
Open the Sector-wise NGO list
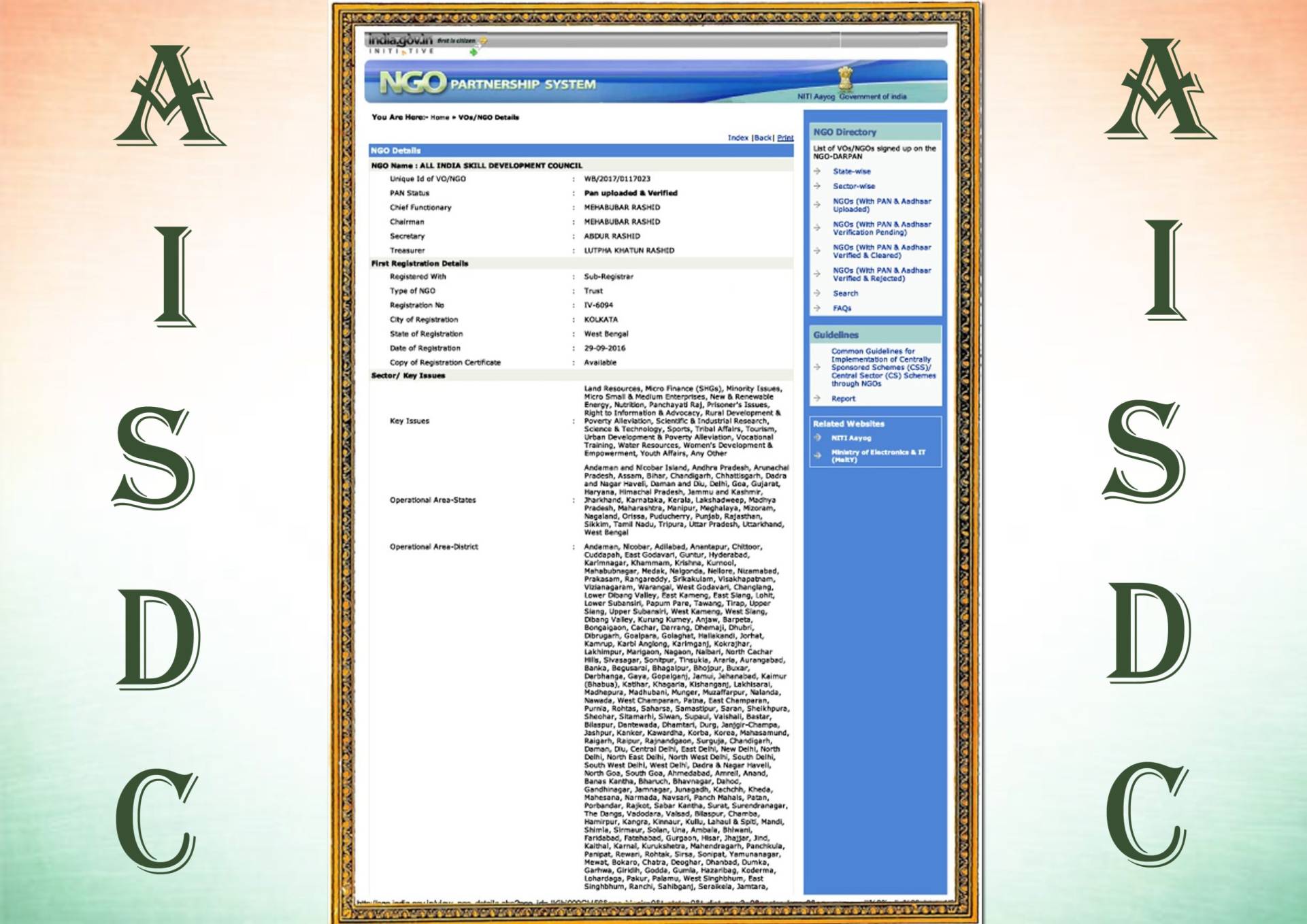[x=854, y=186]
